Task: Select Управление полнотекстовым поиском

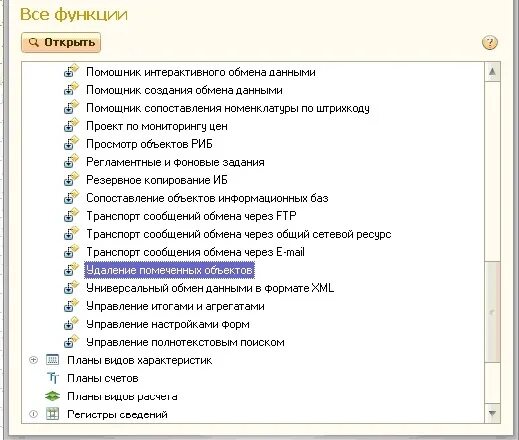Action: click(185, 342)
